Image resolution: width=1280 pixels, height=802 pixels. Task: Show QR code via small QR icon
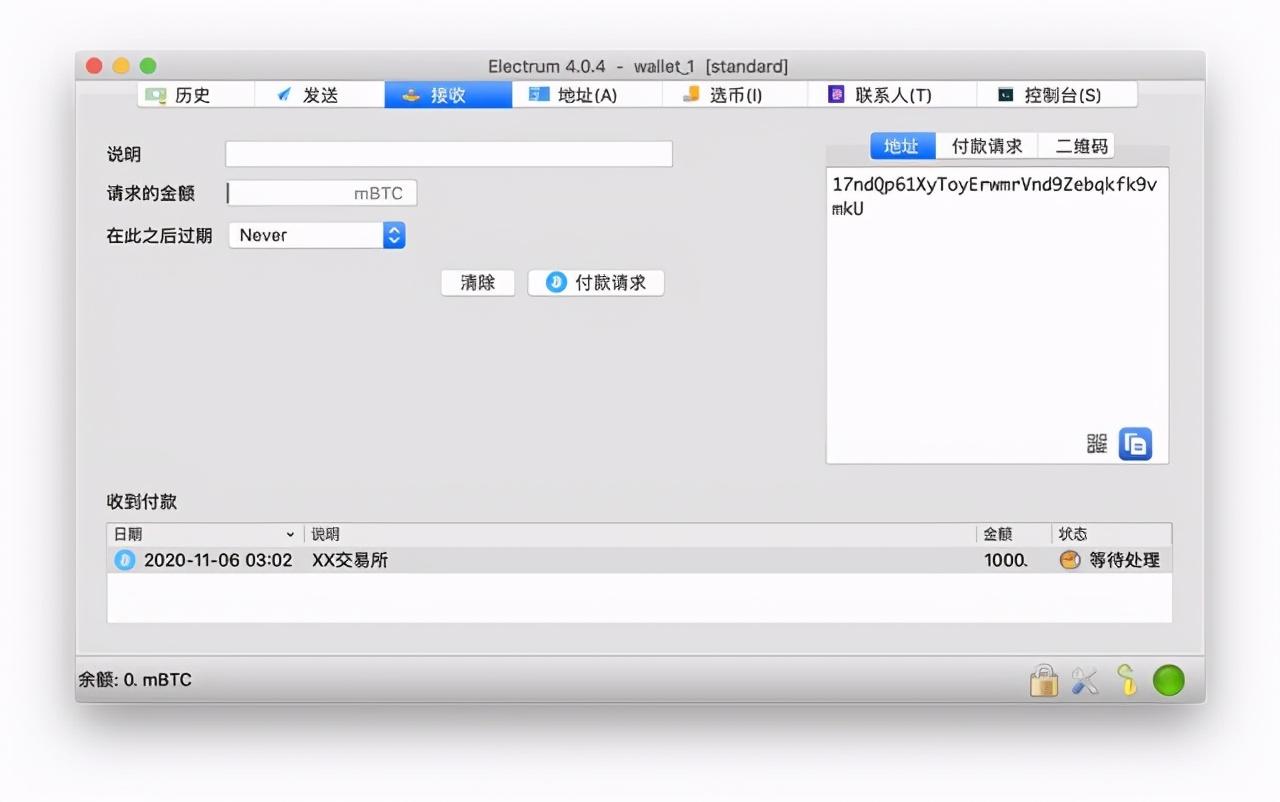point(1097,444)
